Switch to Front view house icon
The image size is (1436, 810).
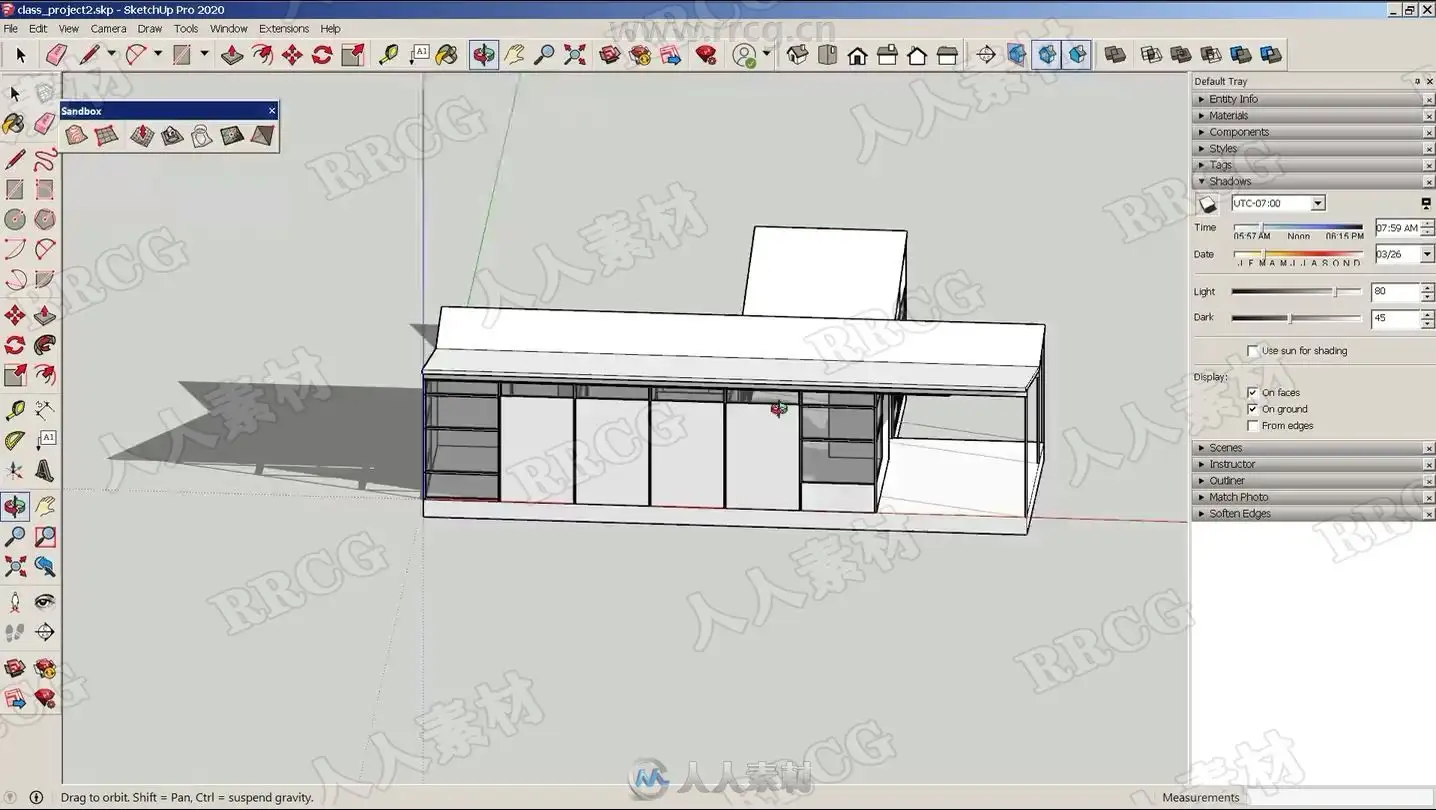click(857, 55)
